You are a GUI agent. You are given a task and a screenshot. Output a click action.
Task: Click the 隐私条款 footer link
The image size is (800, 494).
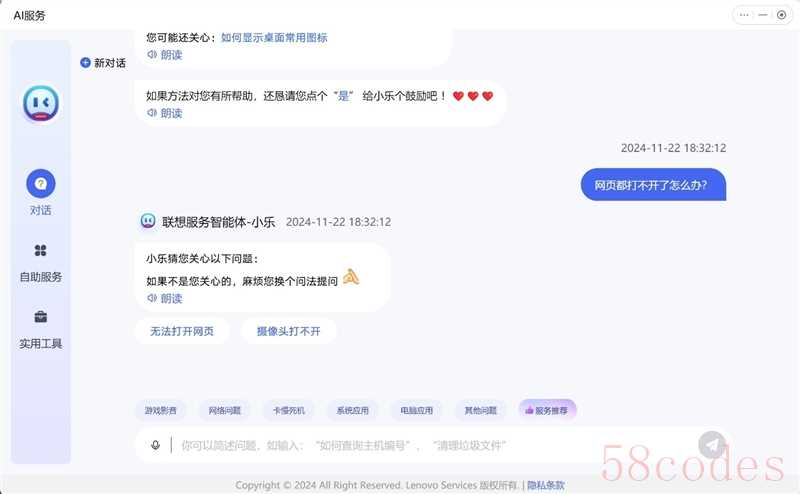tap(546, 485)
